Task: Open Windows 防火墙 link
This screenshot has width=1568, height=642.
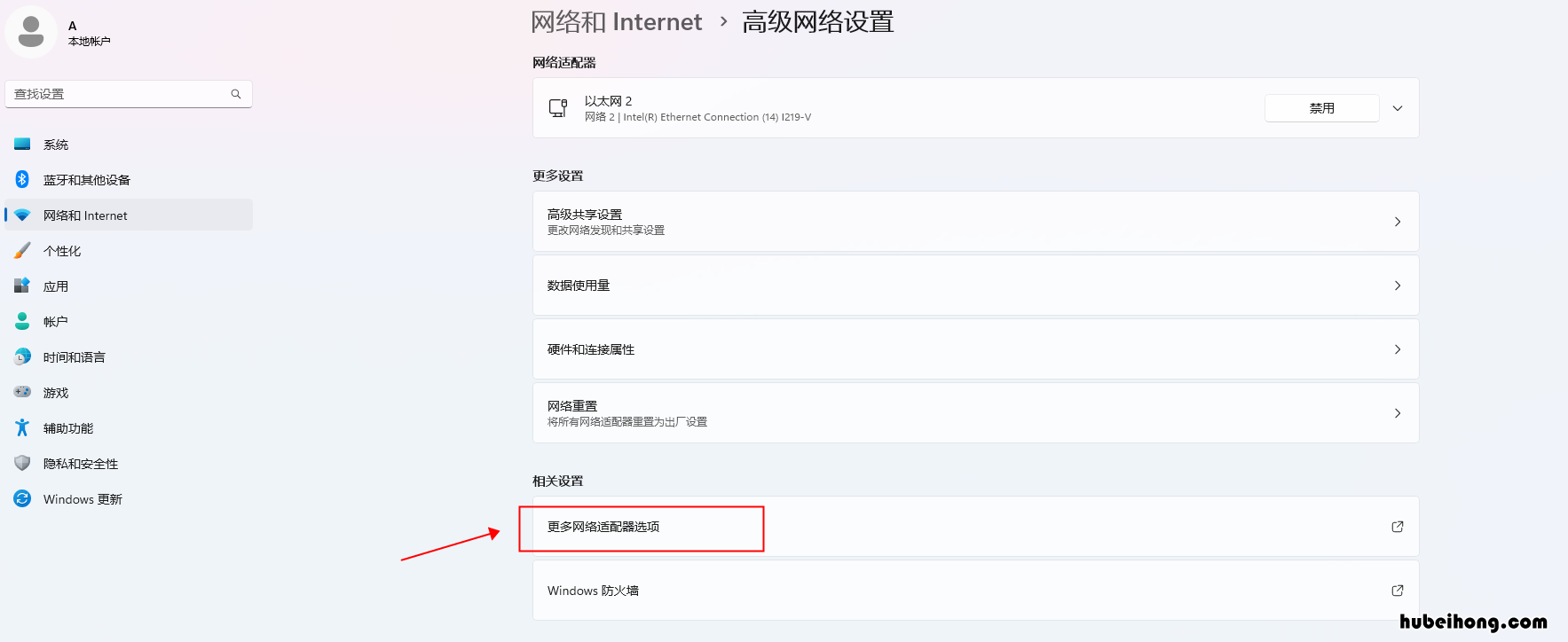Action: [x=976, y=591]
